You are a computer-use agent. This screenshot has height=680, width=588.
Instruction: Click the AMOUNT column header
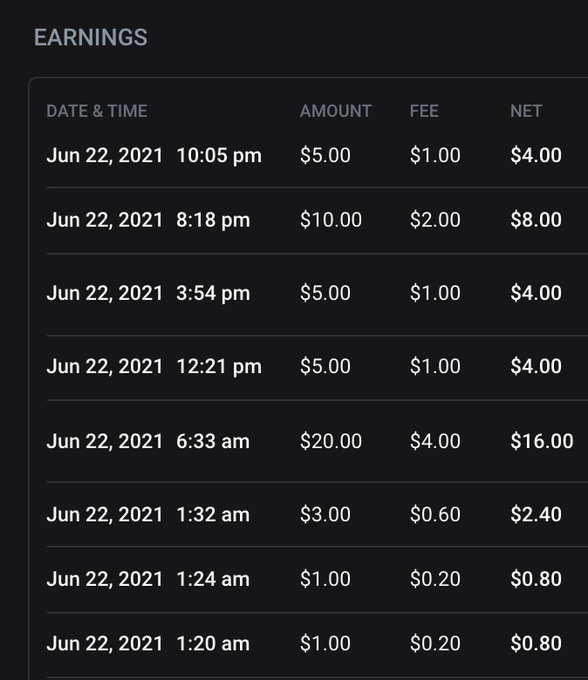336,111
